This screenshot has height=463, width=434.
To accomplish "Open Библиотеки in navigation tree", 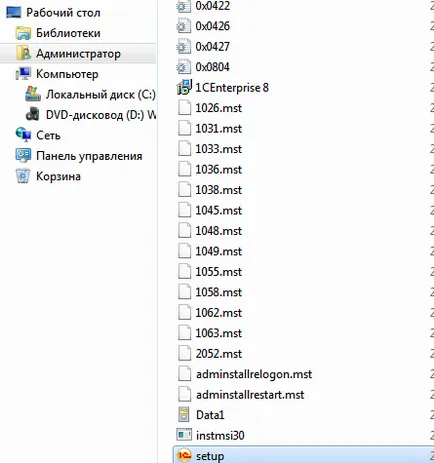I will pyautogui.click(x=68, y=33).
